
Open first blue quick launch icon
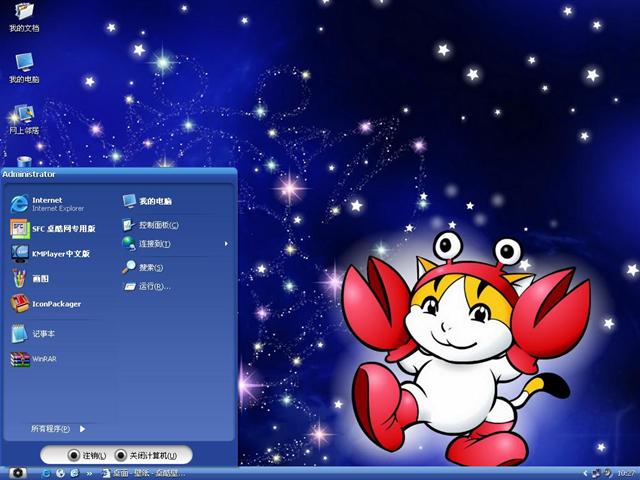click(x=46, y=473)
